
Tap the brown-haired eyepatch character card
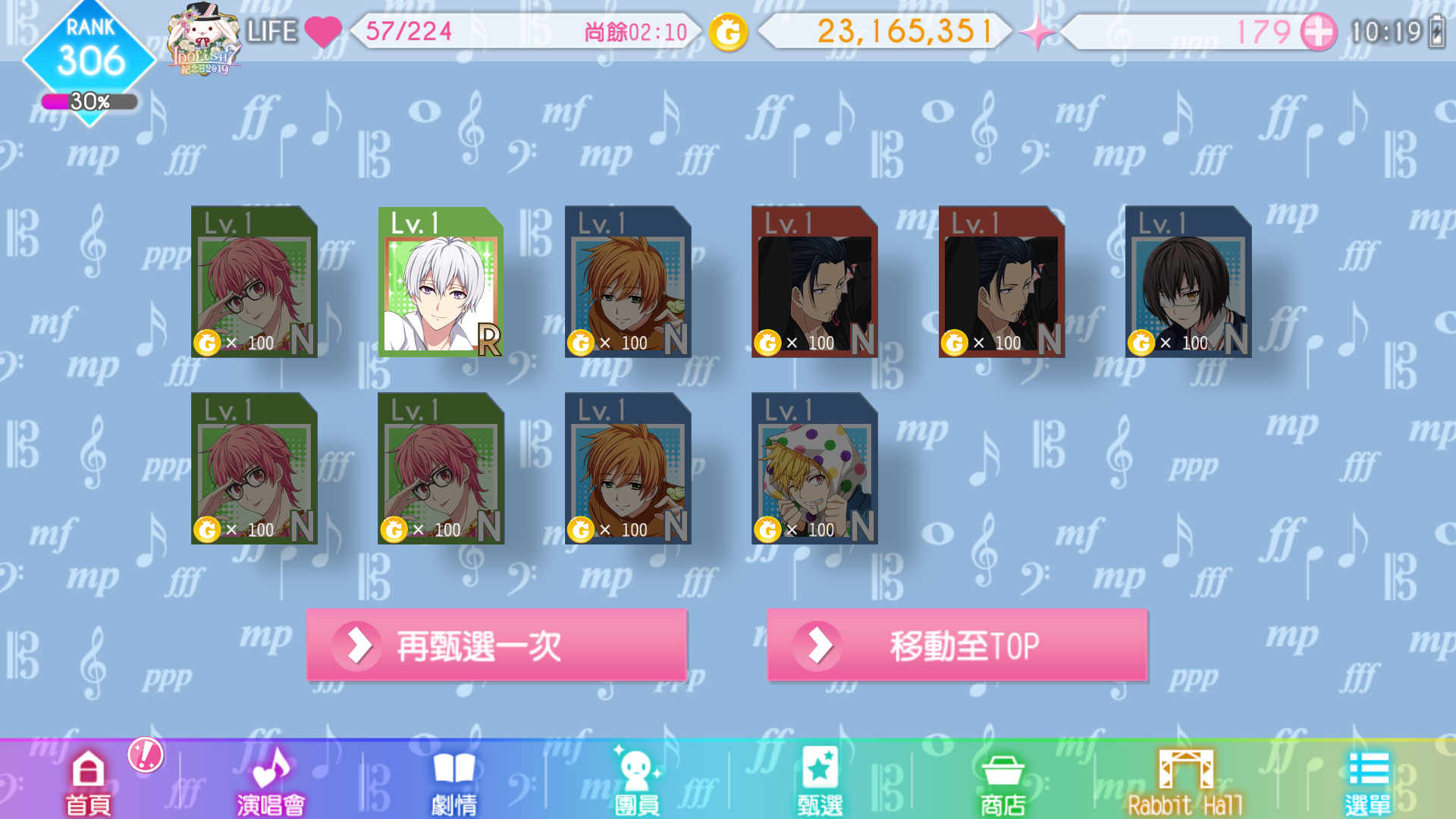tap(1188, 281)
